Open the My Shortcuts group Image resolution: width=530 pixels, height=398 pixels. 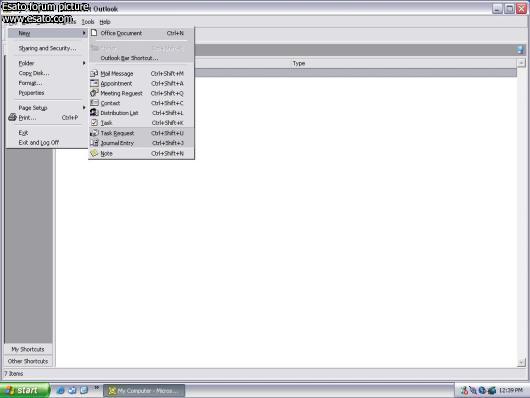[28, 349]
